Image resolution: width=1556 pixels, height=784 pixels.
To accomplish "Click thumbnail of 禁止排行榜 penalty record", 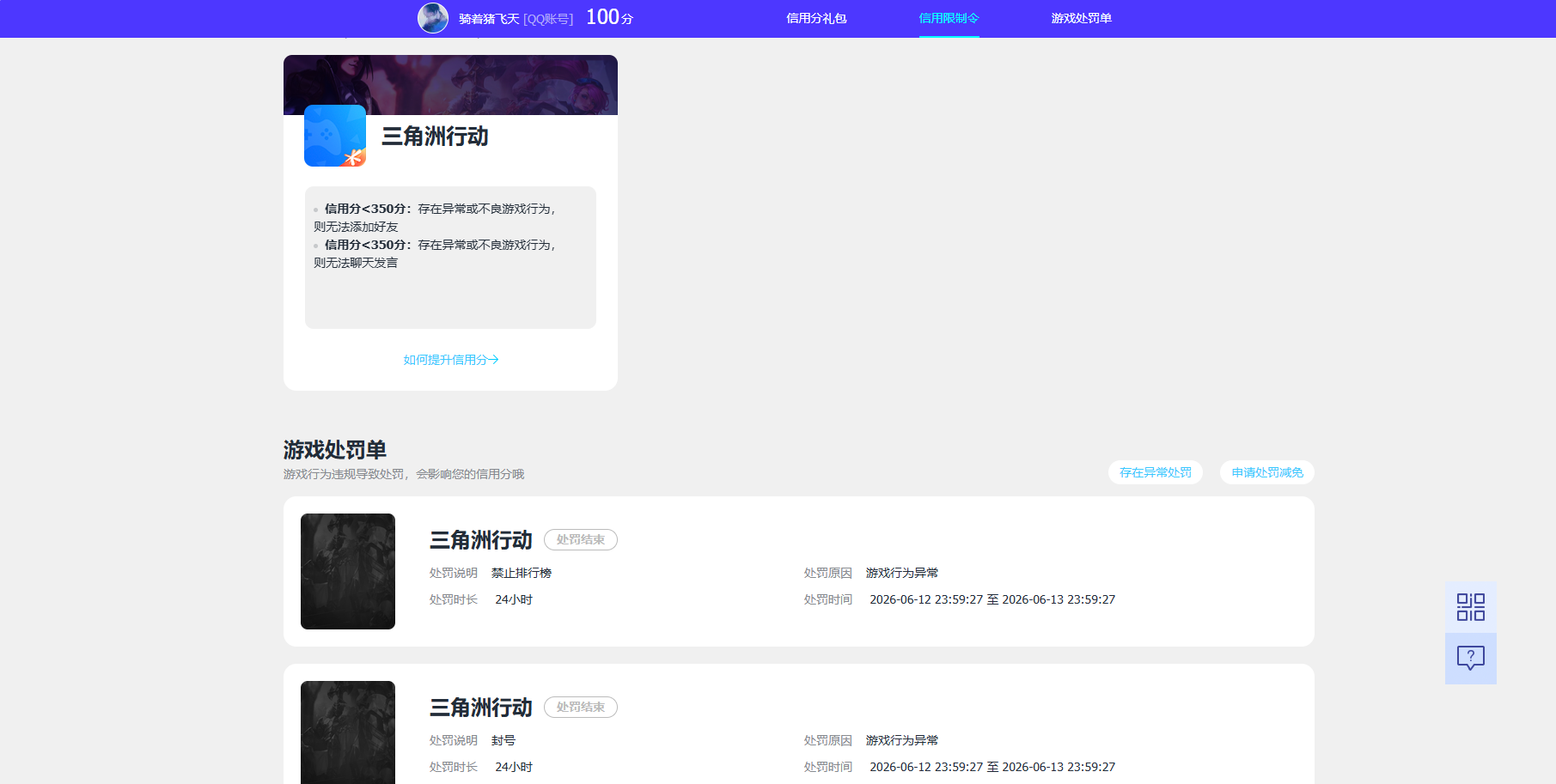I will tap(348, 571).
